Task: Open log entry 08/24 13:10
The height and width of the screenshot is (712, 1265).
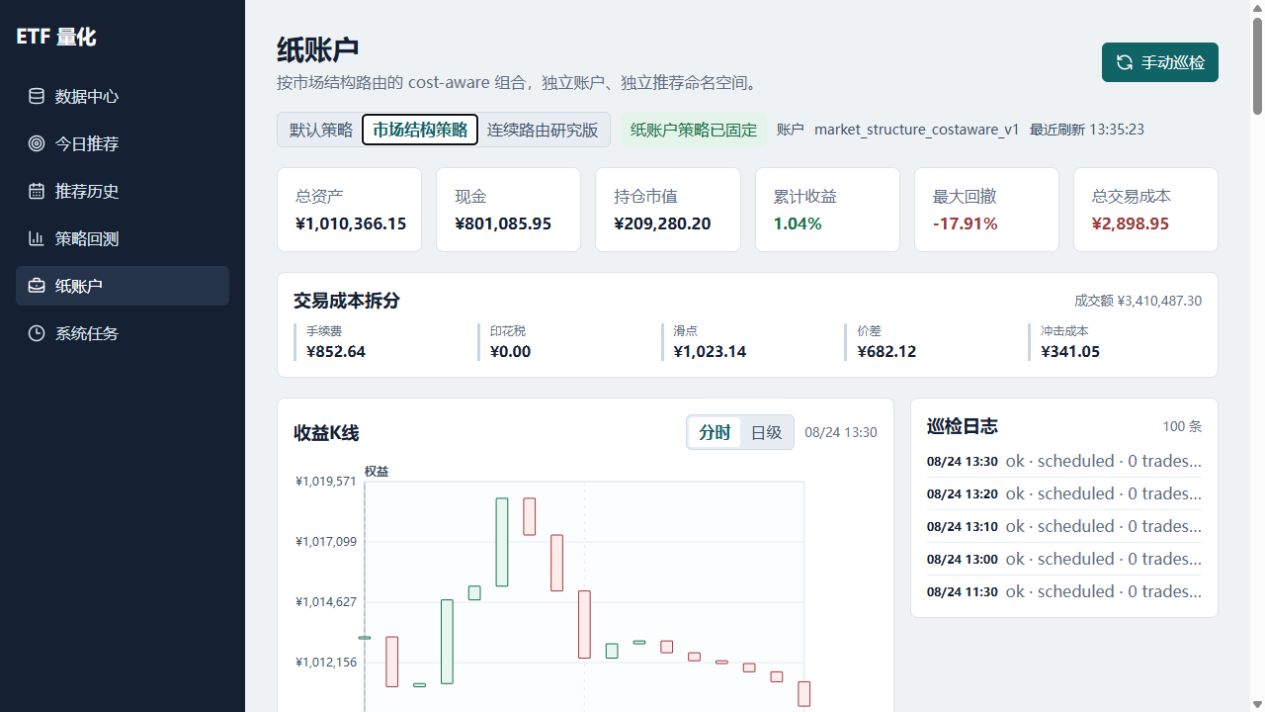Action: pyautogui.click(x=1064, y=527)
